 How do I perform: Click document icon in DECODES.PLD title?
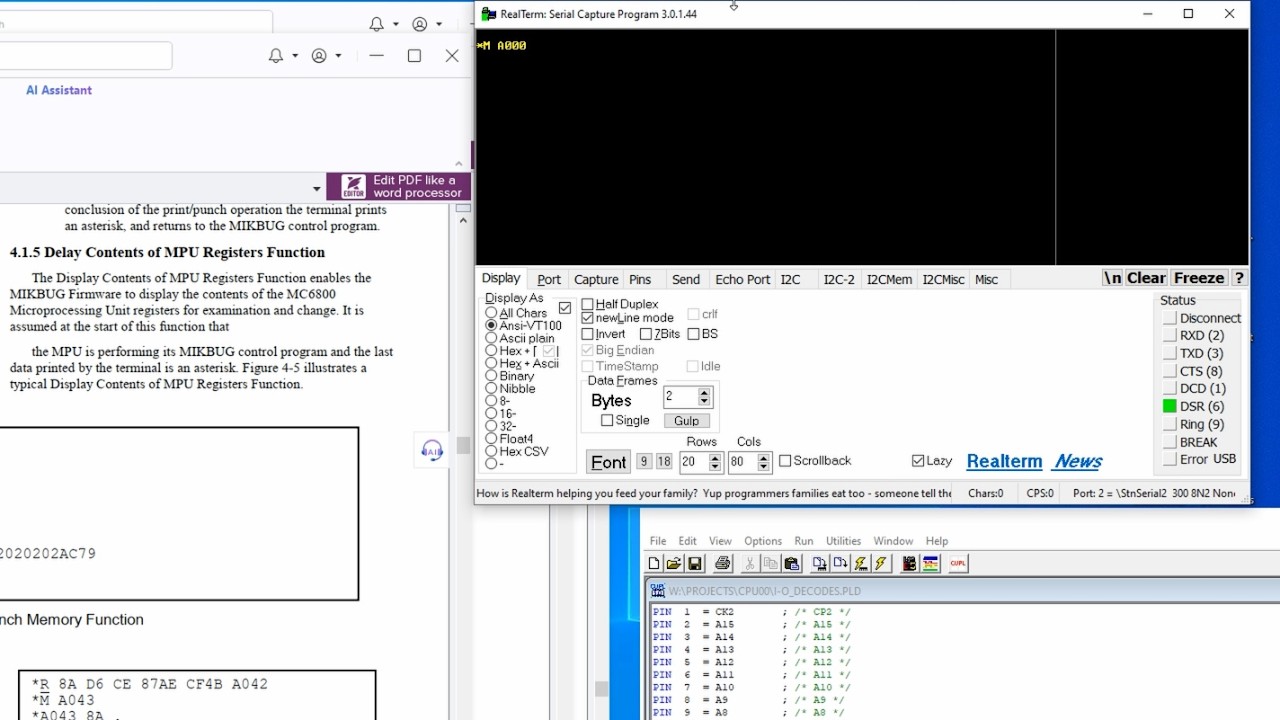pos(658,591)
